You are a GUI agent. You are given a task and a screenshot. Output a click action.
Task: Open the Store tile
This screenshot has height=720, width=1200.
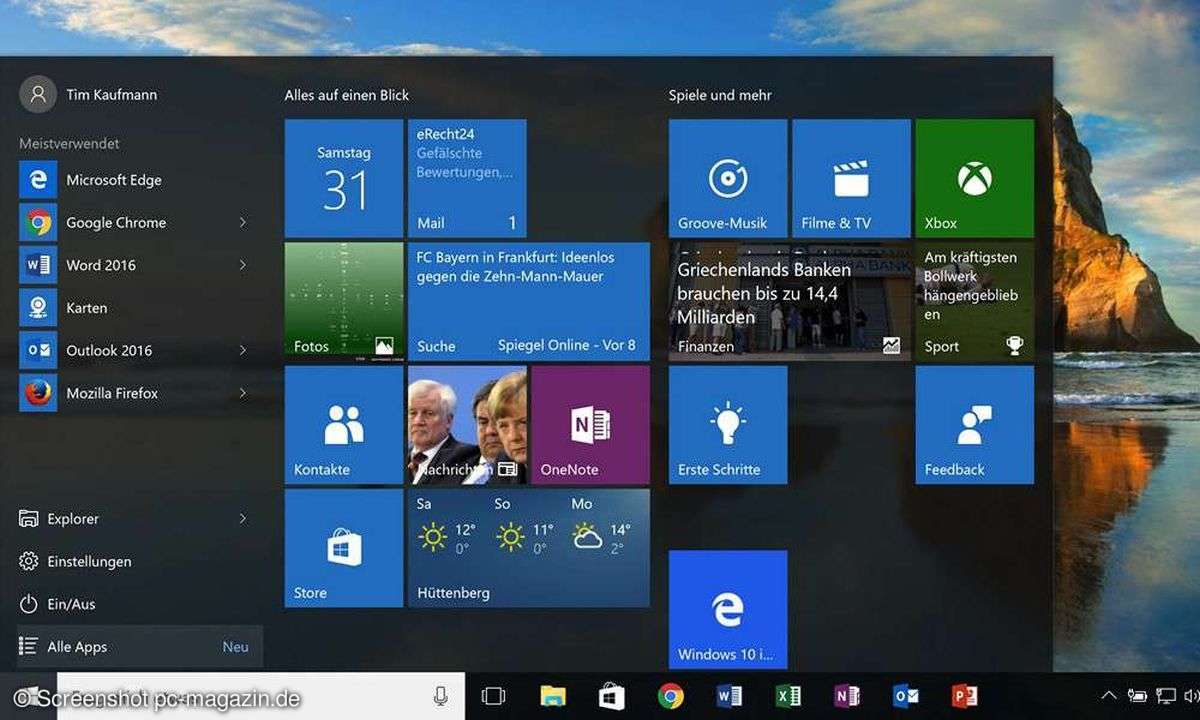(x=344, y=548)
